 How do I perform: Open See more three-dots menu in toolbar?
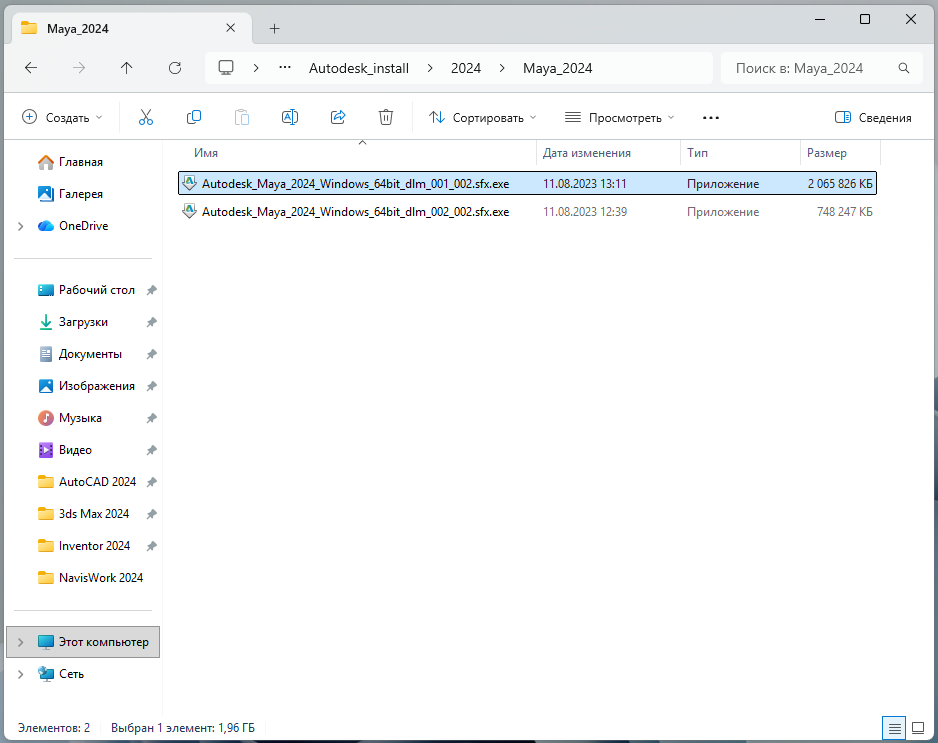[711, 118]
